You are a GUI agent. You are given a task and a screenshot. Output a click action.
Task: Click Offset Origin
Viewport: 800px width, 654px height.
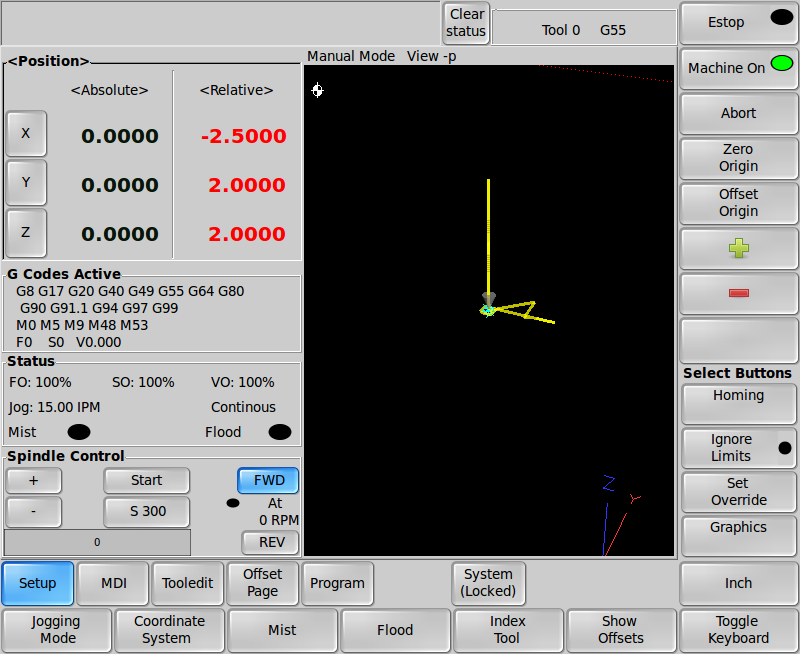click(x=738, y=203)
